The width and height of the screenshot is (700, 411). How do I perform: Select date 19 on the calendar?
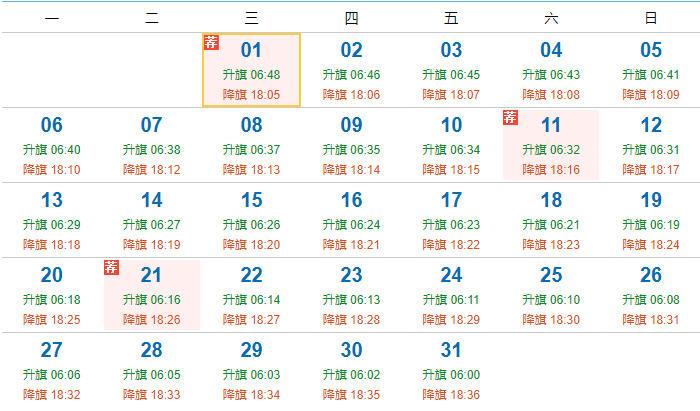(x=651, y=201)
